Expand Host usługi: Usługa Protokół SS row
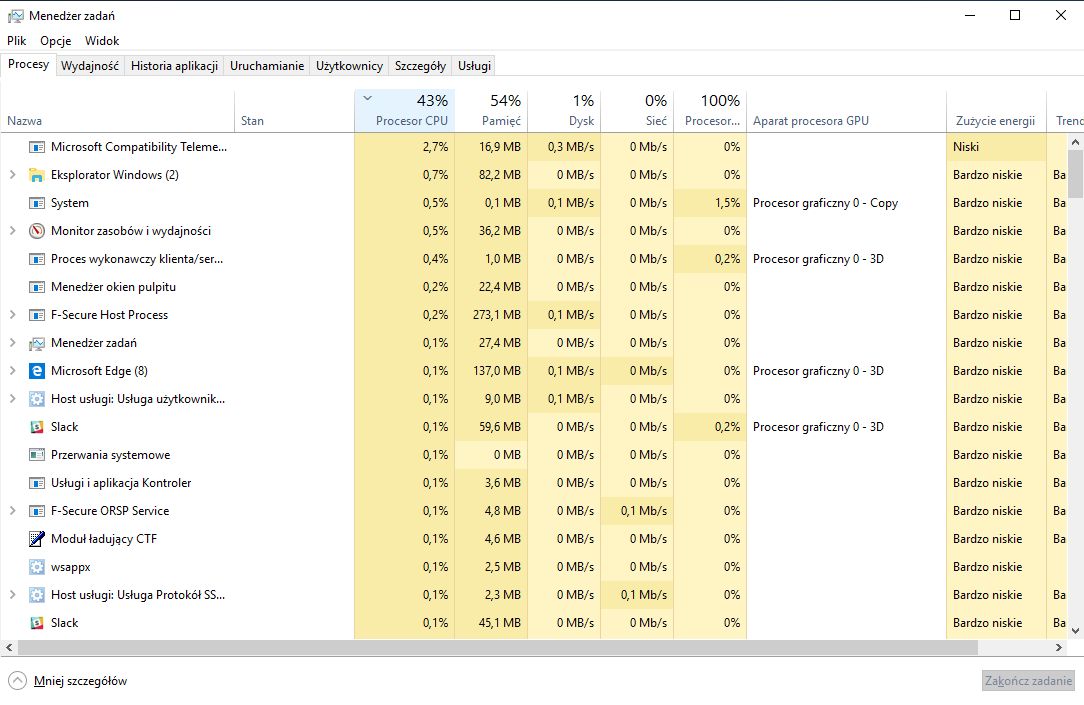The width and height of the screenshot is (1084, 705). [12, 595]
